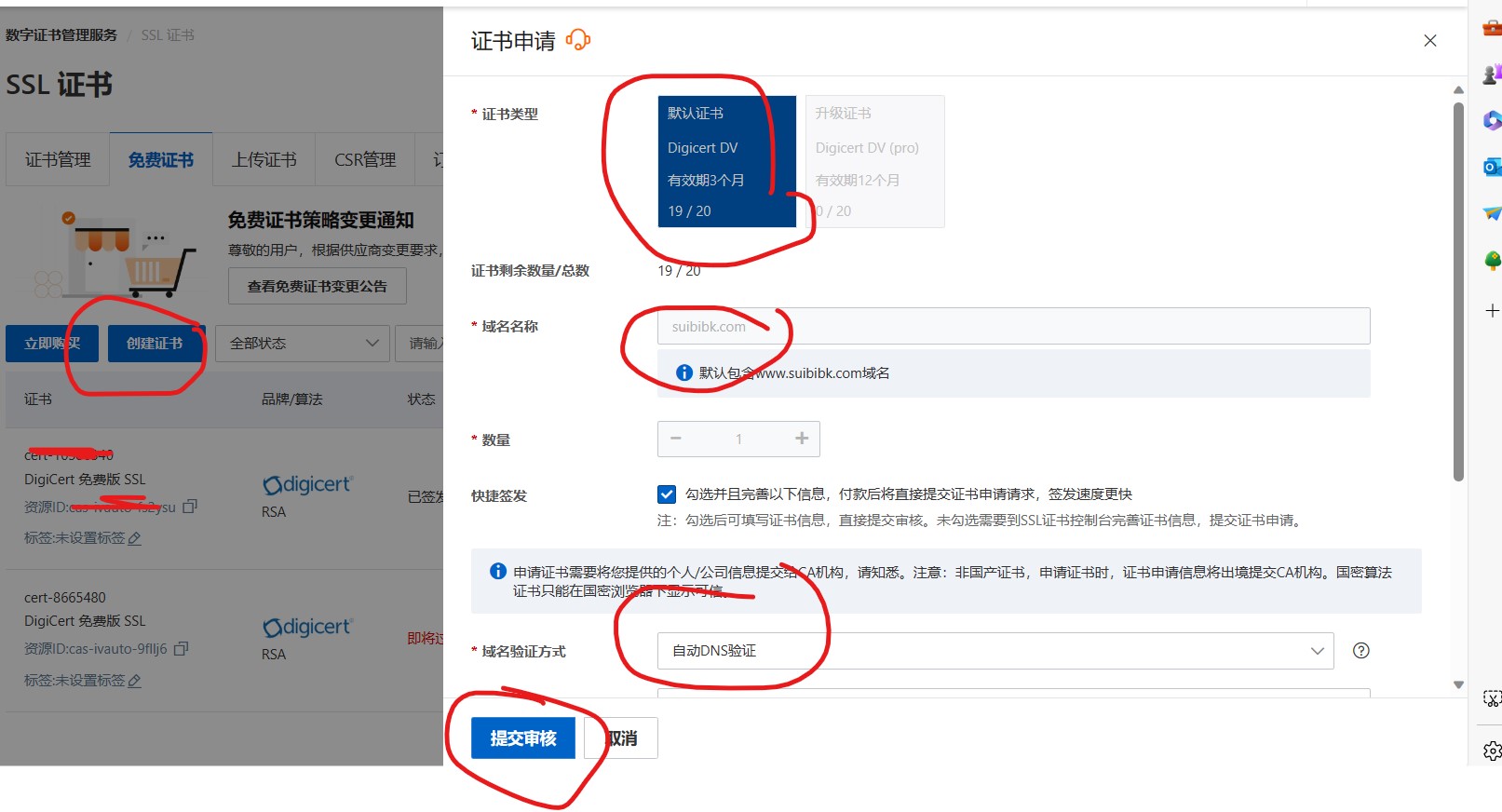Click the plus icon to add sidebar app
The height and width of the screenshot is (812, 1502).
[1492, 310]
